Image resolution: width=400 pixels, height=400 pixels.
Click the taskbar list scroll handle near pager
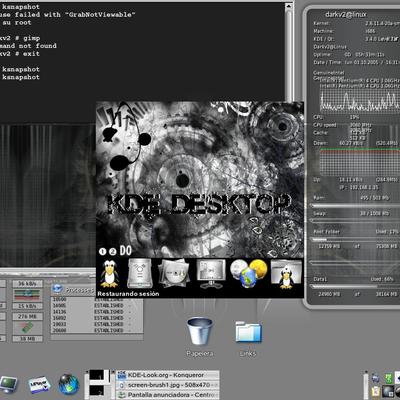point(113,385)
